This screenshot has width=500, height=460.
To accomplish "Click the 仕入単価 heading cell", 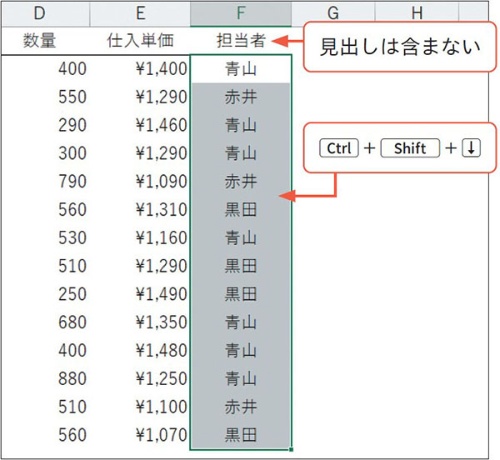I will point(140,41).
